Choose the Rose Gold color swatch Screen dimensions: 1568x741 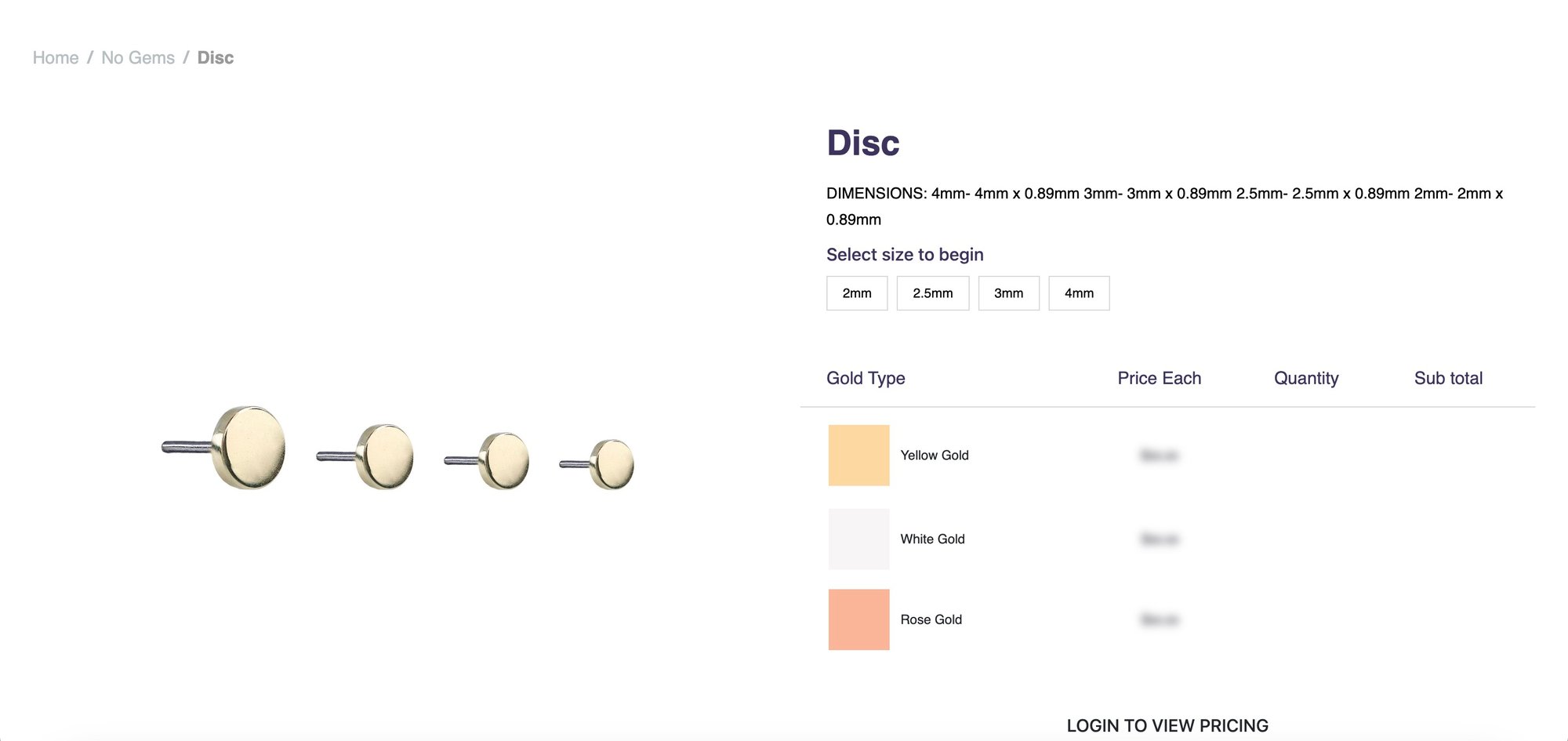point(858,619)
